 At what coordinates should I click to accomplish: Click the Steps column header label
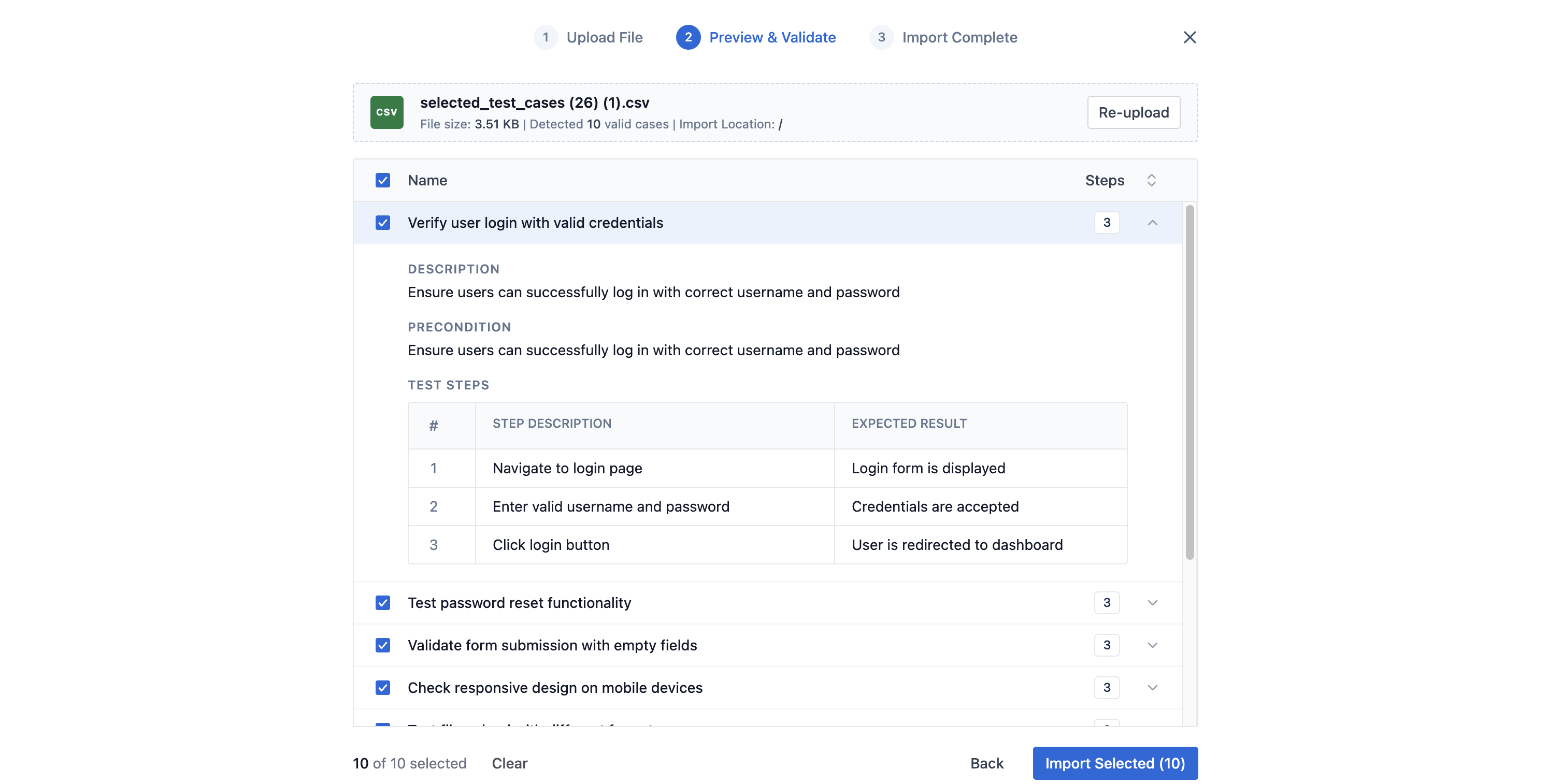[x=1105, y=180]
